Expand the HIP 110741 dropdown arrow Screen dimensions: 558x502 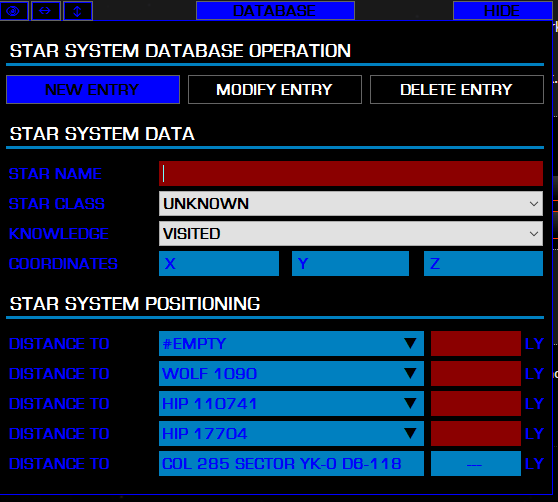tap(410, 403)
